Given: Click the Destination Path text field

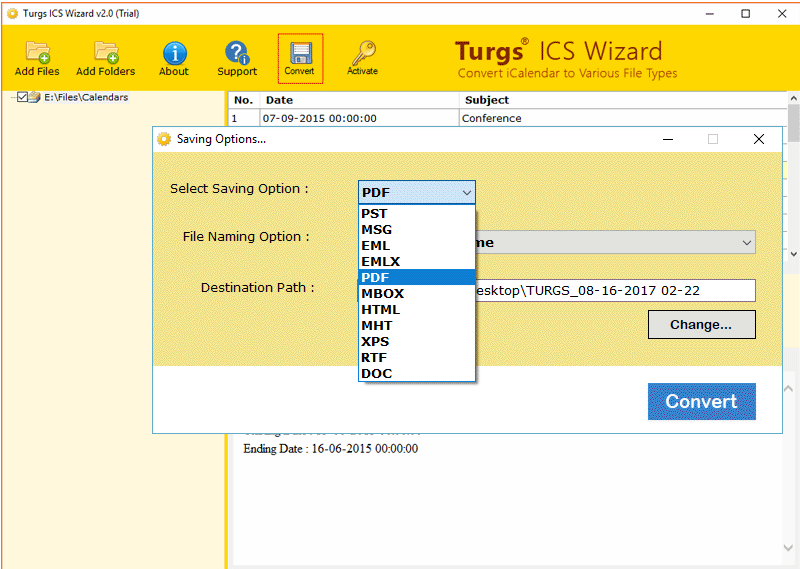Looking at the screenshot, I should (x=615, y=290).
